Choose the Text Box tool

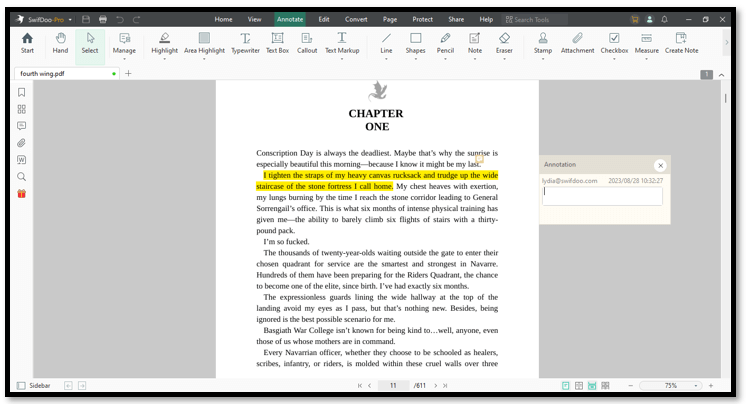point(277,42)
